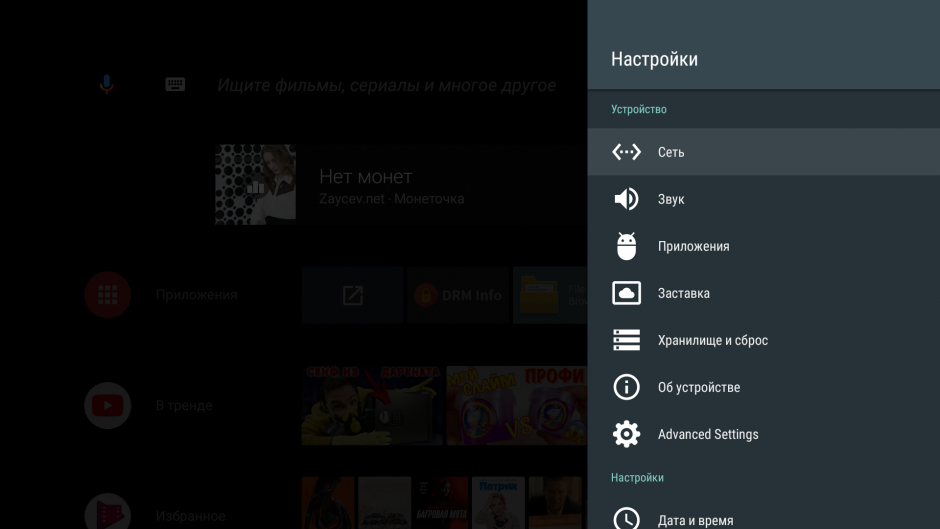Open the Нет монет album thumbnail
The image size is (940, 529).
[x=255, y=185]
